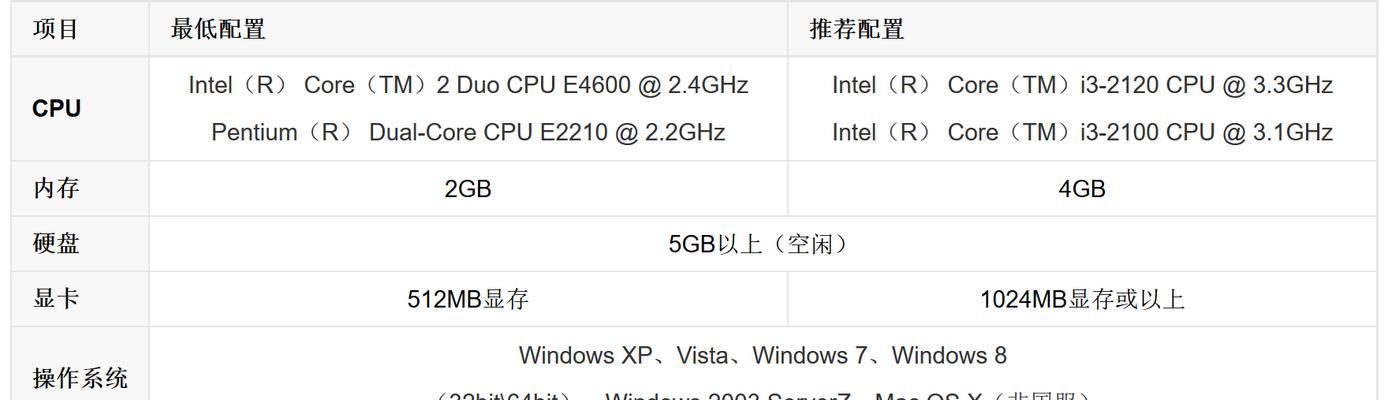This screenshot has height=400, width=1388.
Task: Click the 硬盘 row label
Action: pos(56,243)
